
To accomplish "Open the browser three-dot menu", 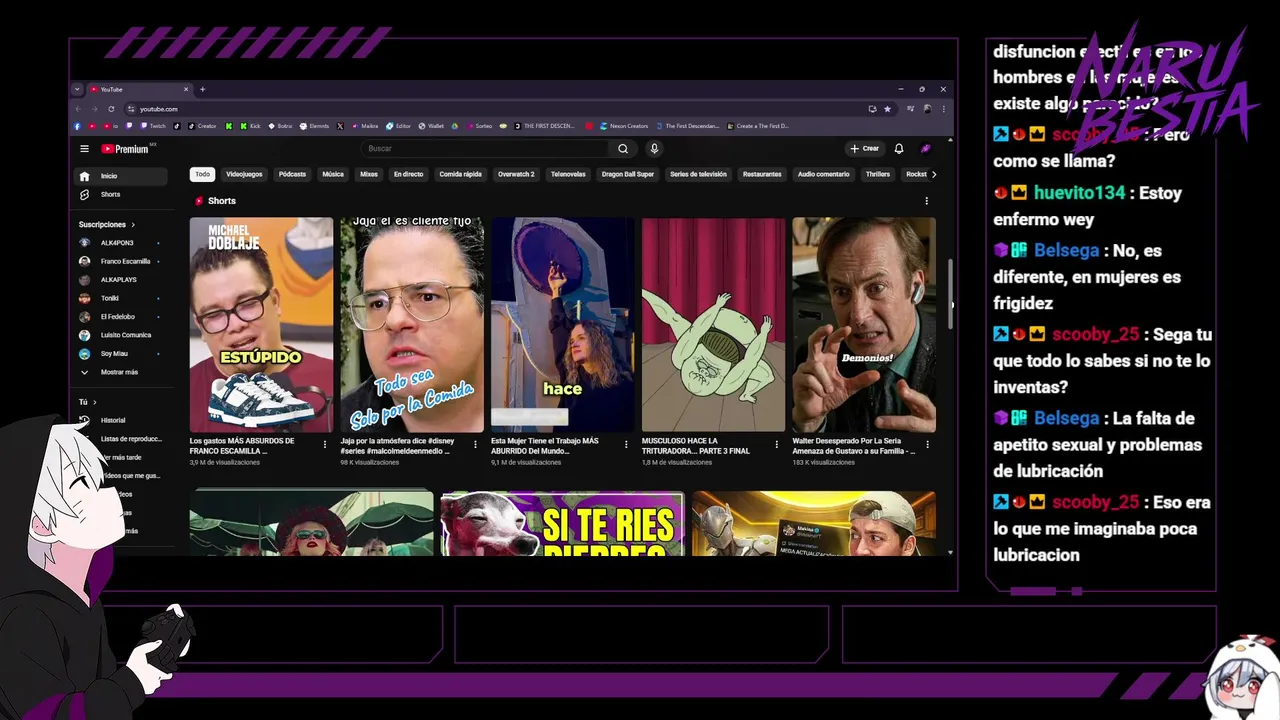I will [x=943, y=108].
